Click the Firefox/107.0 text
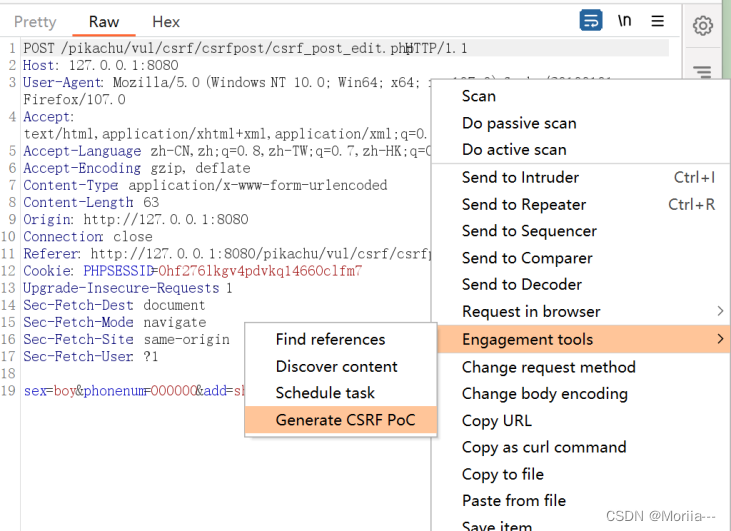 pyautogui.click(x=74, y=100)
